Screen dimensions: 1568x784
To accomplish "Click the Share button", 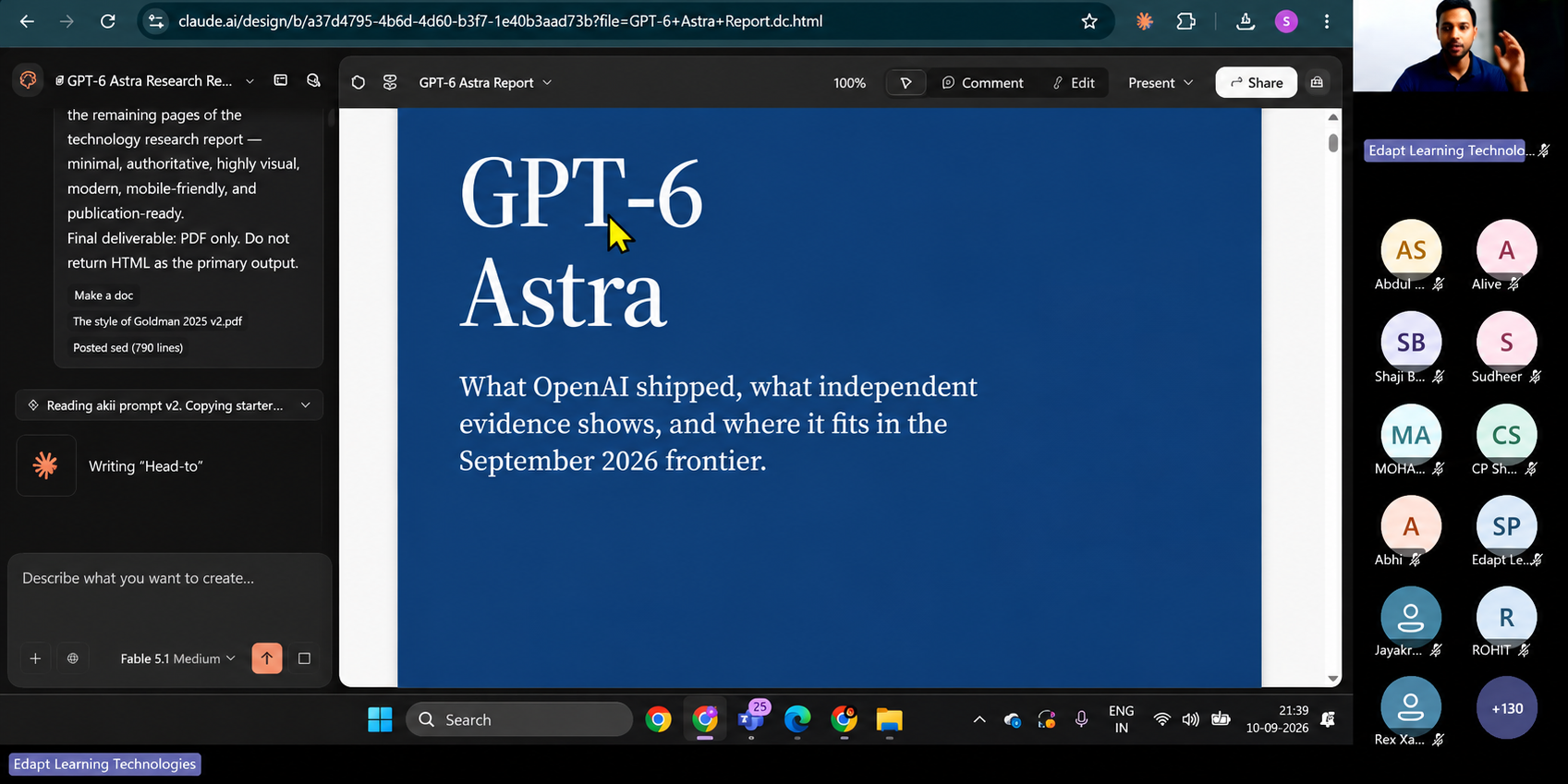I will [x=1257, y=83].
